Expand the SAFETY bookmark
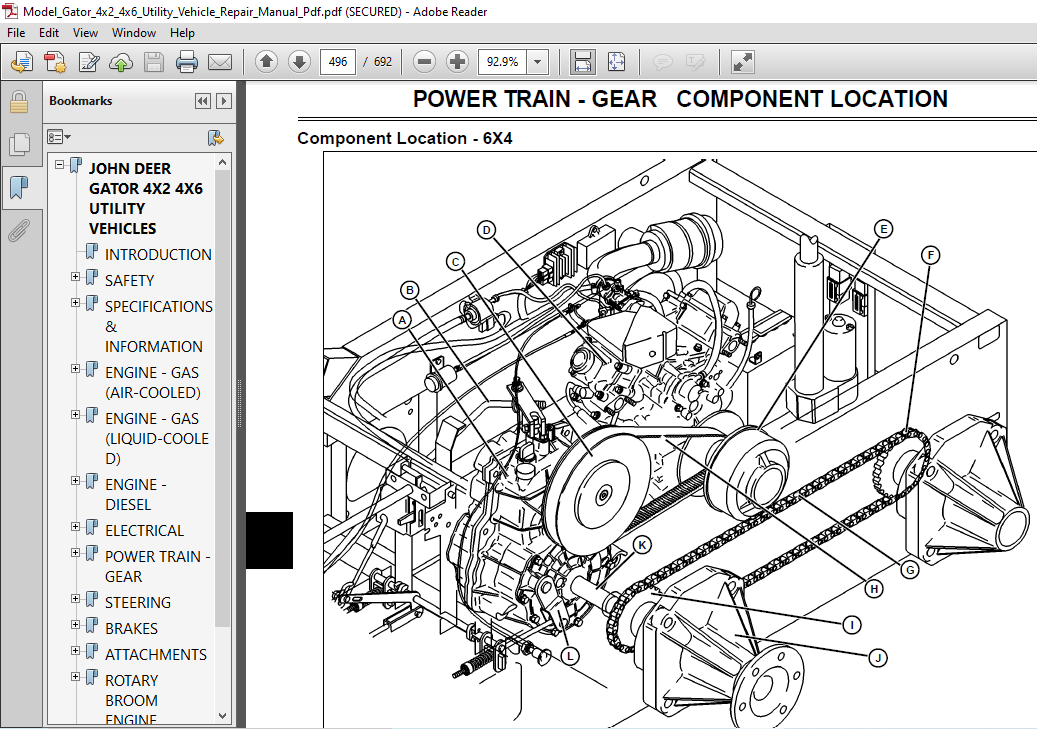This screenshot has height=729, width=1037. [x=75, y=276]
